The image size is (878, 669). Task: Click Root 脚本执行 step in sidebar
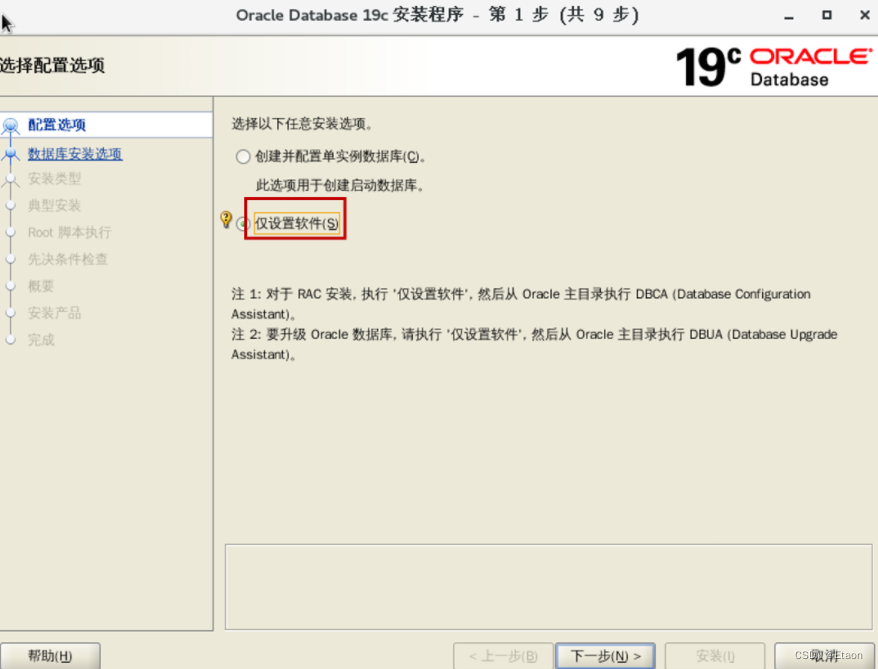click(x=69, y=232)
